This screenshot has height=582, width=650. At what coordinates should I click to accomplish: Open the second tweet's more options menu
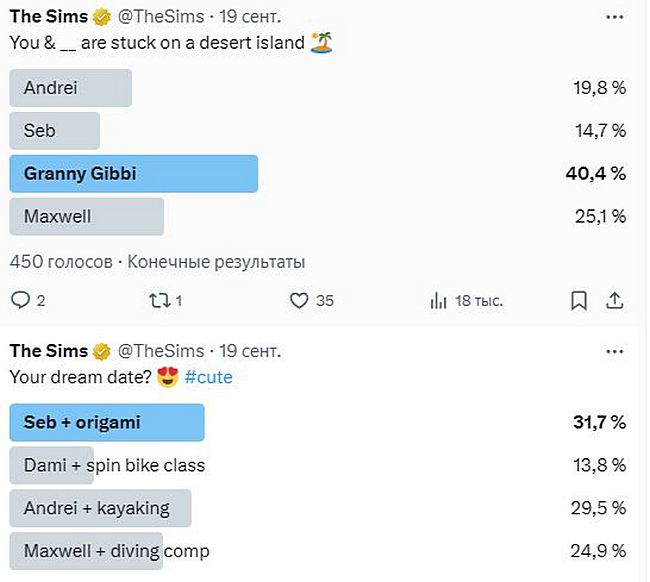coord(616,351)
